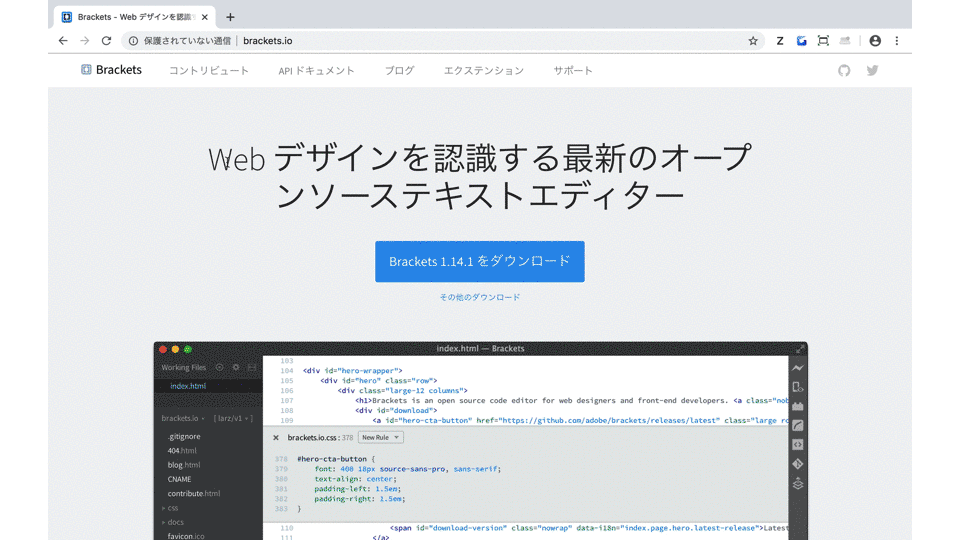Open Chrome's three-dot menu
This screenshot has height=540, width=960.
click(897, 41)
